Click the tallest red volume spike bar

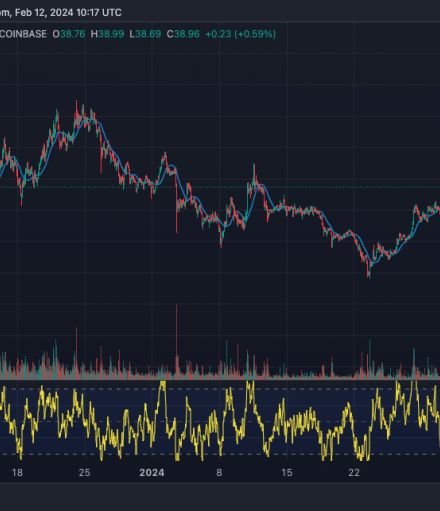[176, 342]
